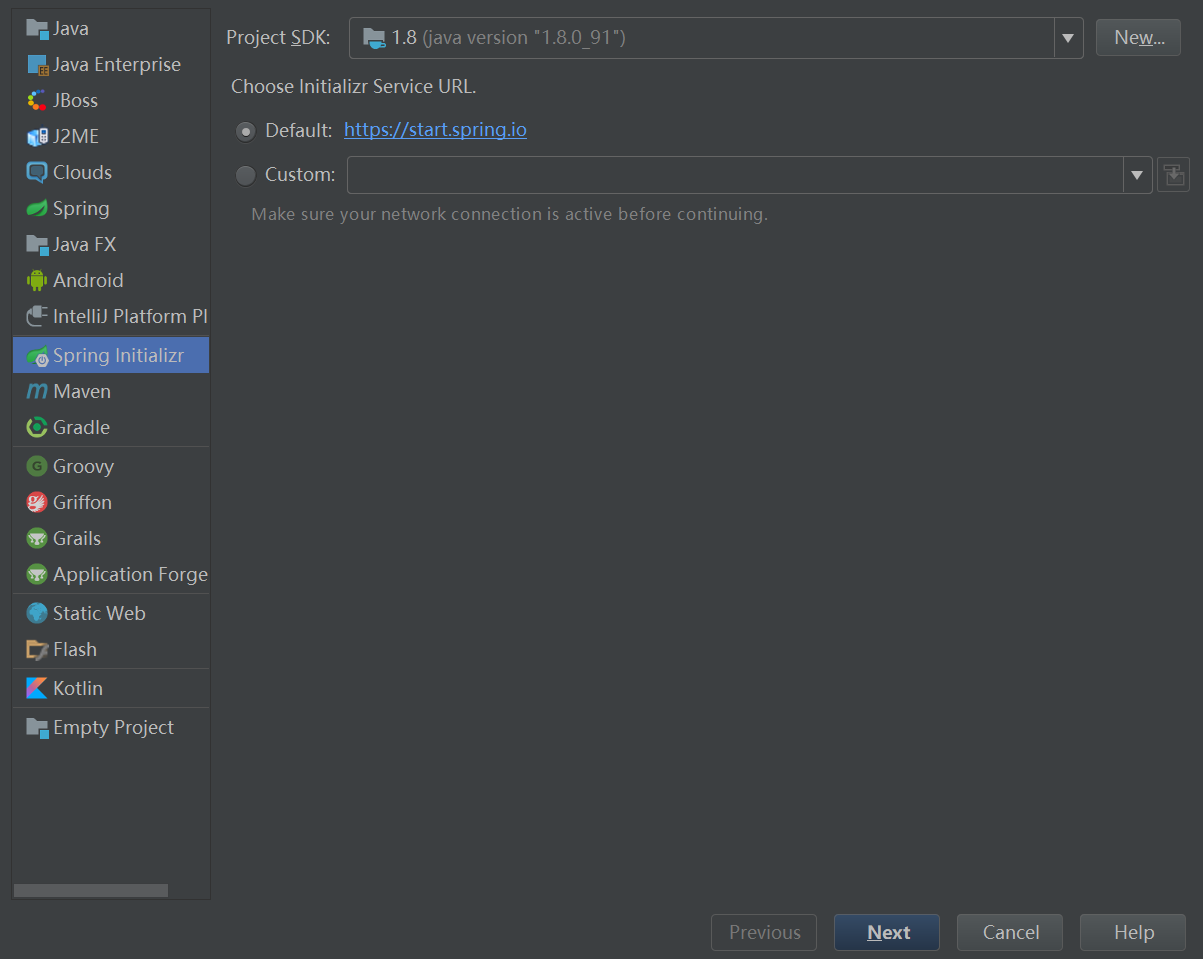Click the Maven icon in sidebar
Viewport: 1203px width, 959px height.
pos(37,391)
